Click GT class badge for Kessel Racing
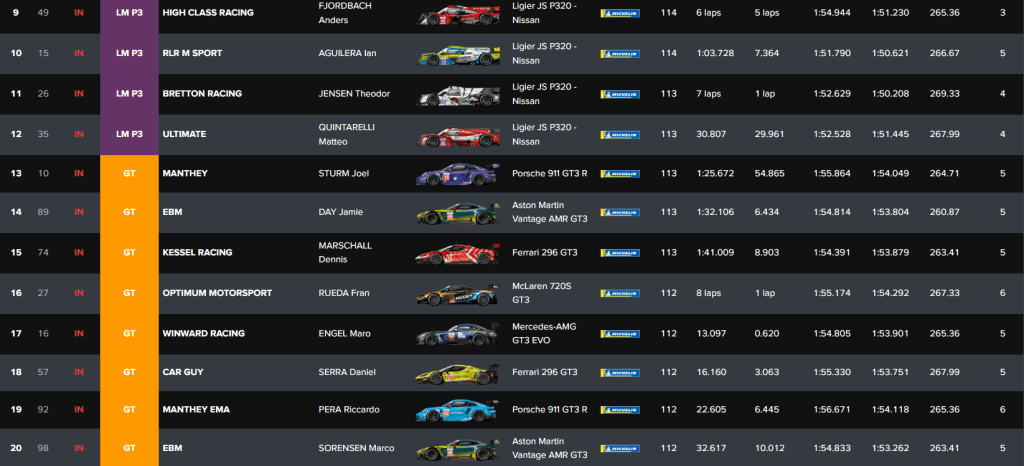 pos(129,252)
